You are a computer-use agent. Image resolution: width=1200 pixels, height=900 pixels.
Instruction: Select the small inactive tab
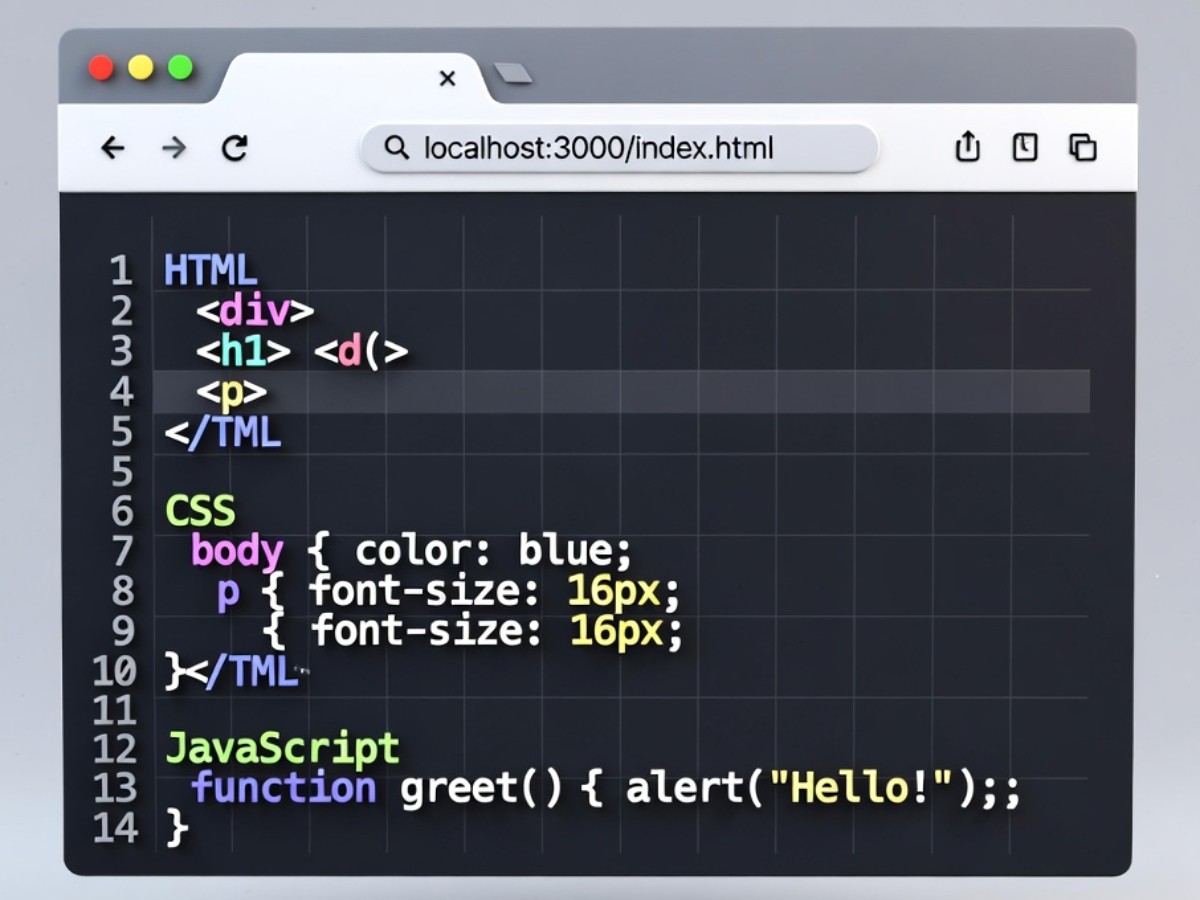tap(513, 73)
